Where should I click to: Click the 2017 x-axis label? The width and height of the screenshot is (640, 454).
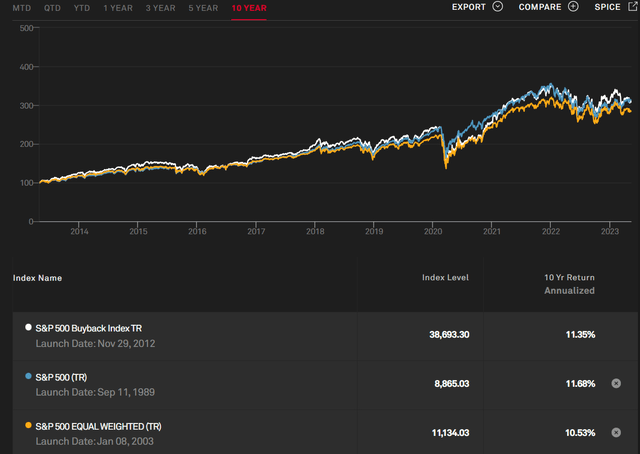[x=256, y=231]
